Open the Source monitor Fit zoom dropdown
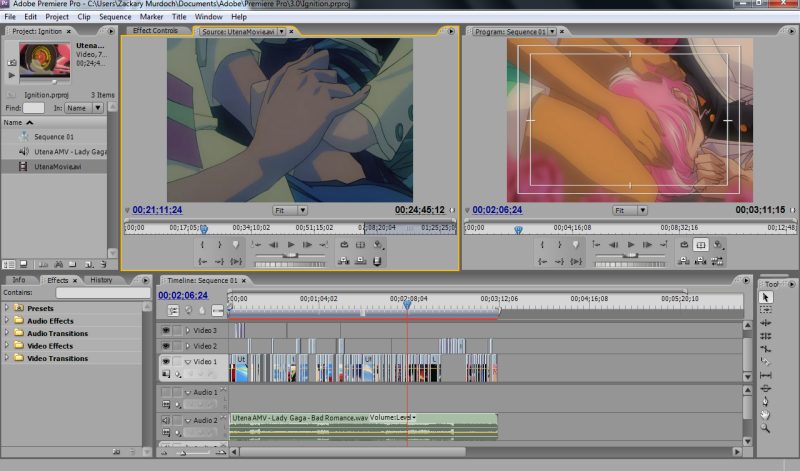 tap(290, 210)
